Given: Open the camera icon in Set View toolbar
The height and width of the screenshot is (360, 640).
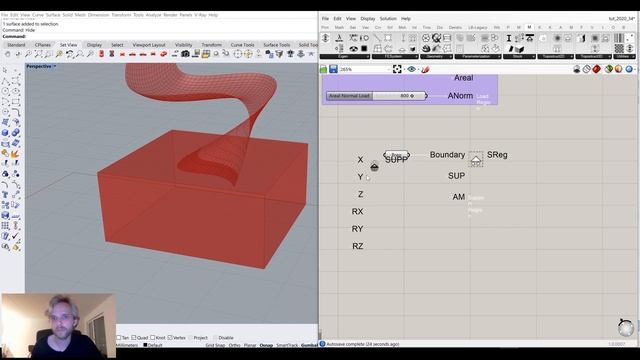Looking at the screenshot, I should click(185, 54).
